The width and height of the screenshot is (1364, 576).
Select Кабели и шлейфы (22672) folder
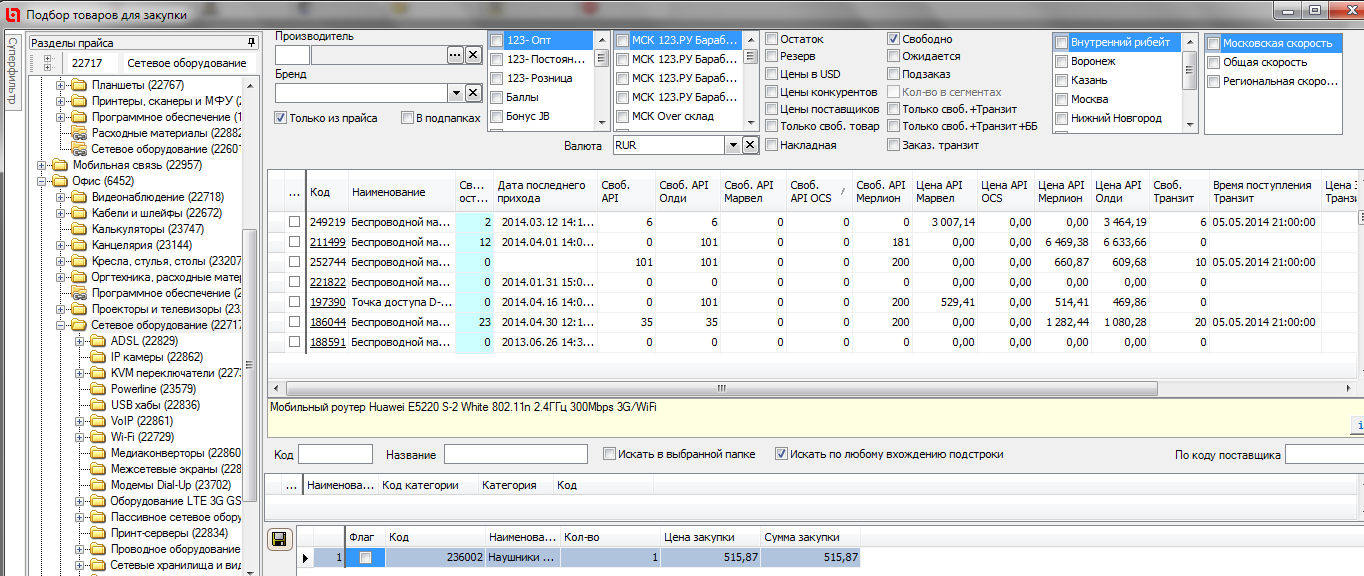coord(156,213)
